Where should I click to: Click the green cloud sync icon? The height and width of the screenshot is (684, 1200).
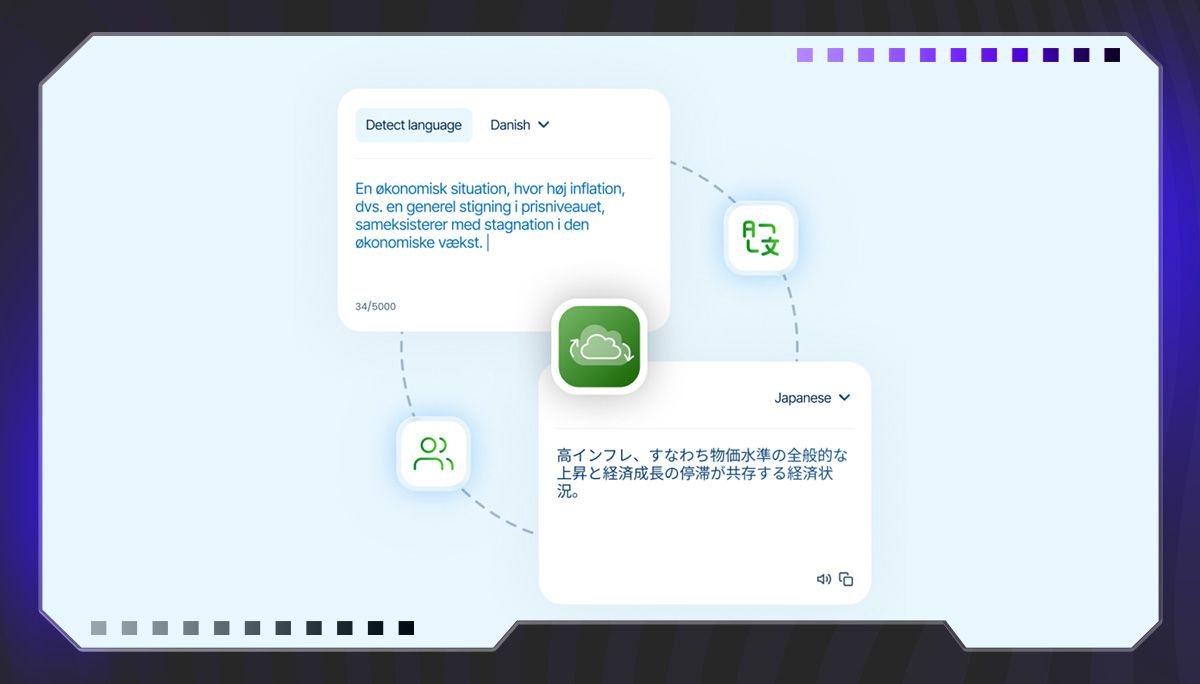click(599, 346)
